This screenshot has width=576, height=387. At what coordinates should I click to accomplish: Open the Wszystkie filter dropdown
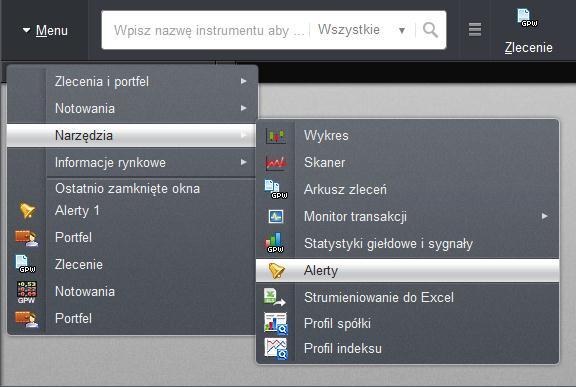click(362, 30)
